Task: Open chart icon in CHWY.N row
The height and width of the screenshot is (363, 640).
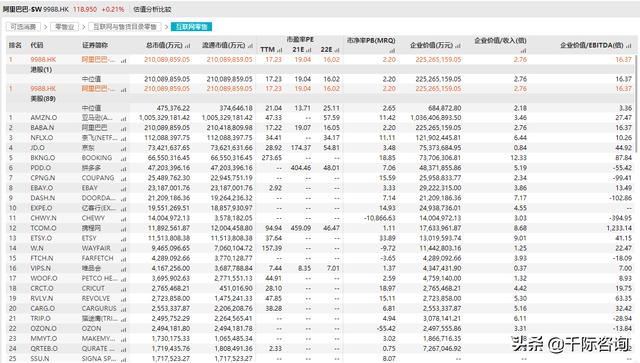Action: coord(124,219)
